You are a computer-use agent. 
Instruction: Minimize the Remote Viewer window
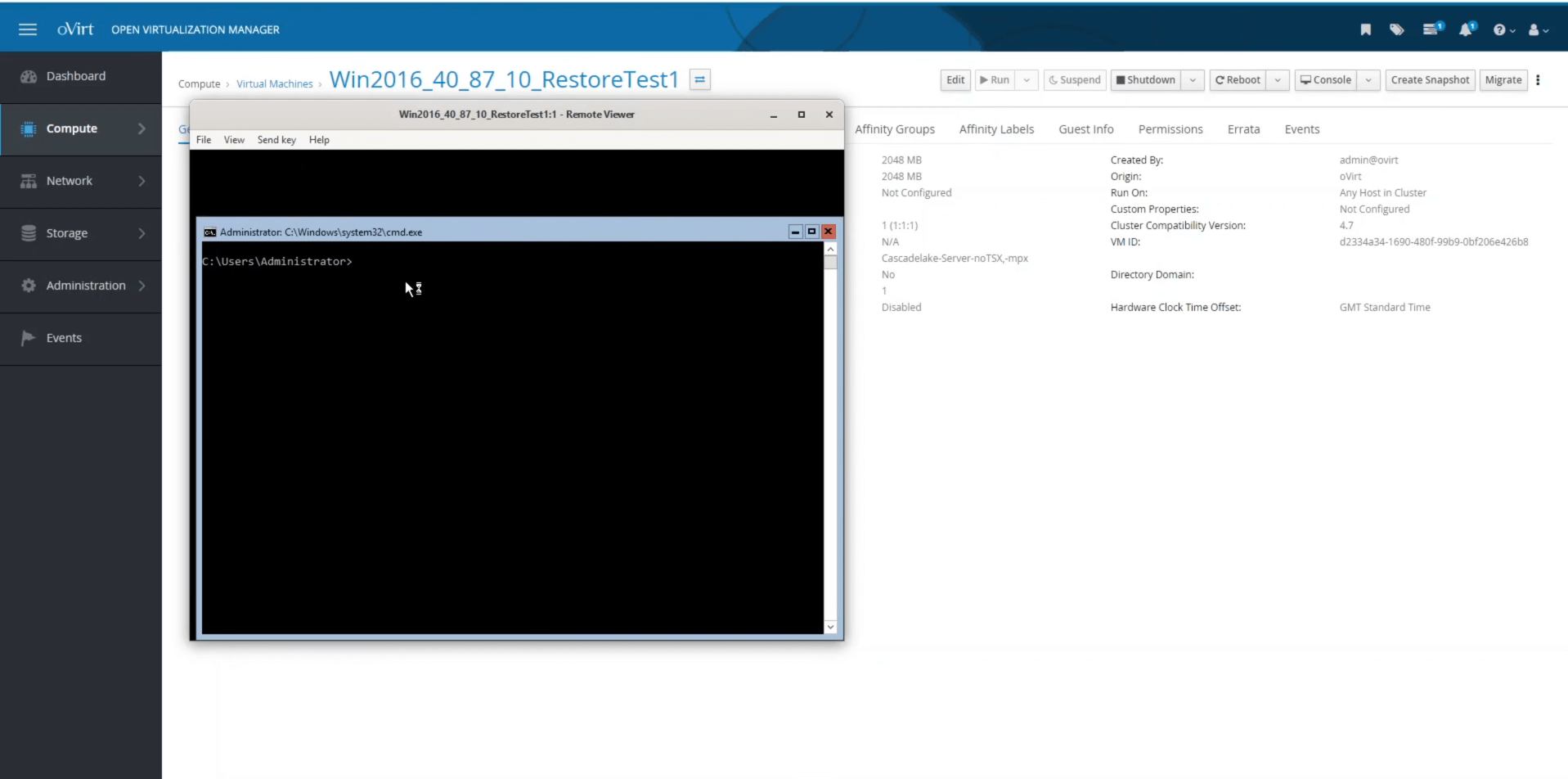(x=773, y=115)
